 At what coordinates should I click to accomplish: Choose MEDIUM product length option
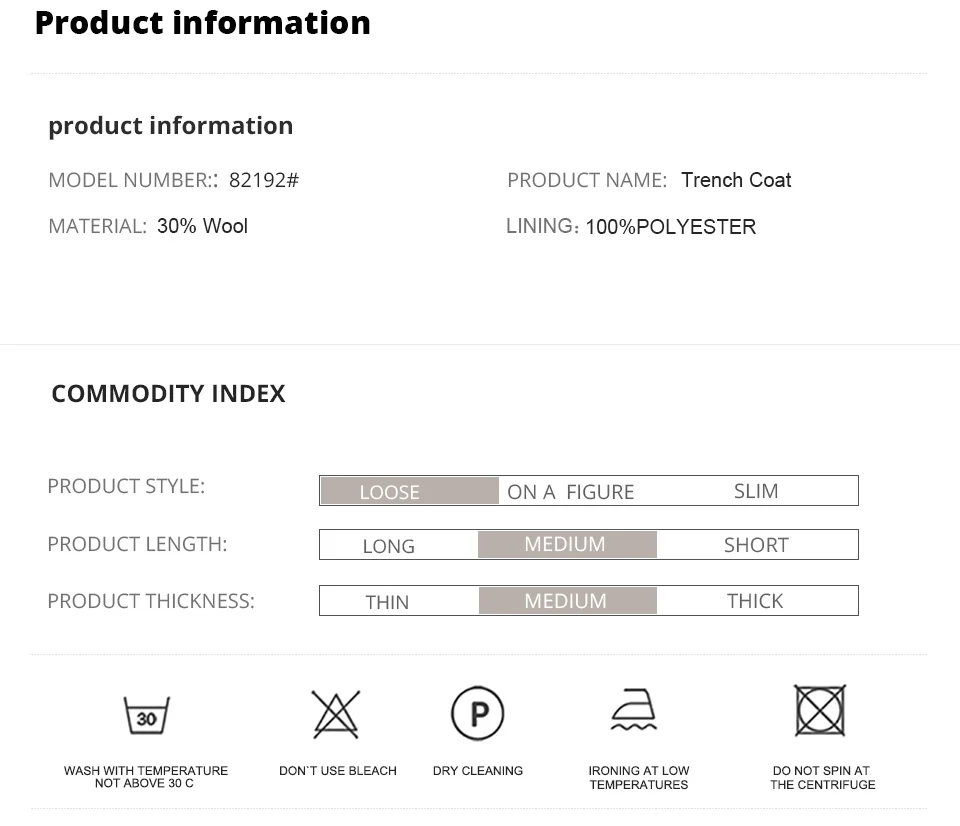pos(566,545)
